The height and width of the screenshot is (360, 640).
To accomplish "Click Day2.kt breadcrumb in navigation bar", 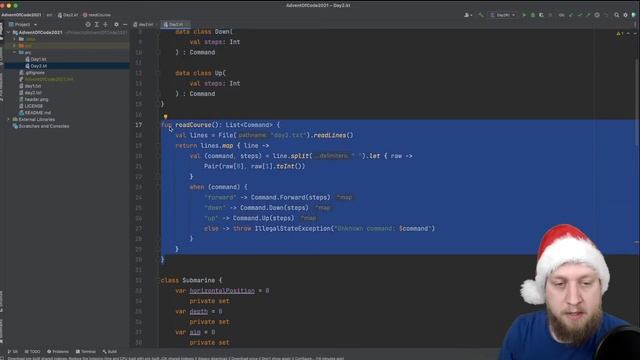I will pyautogui.click(x=68, y=15).
